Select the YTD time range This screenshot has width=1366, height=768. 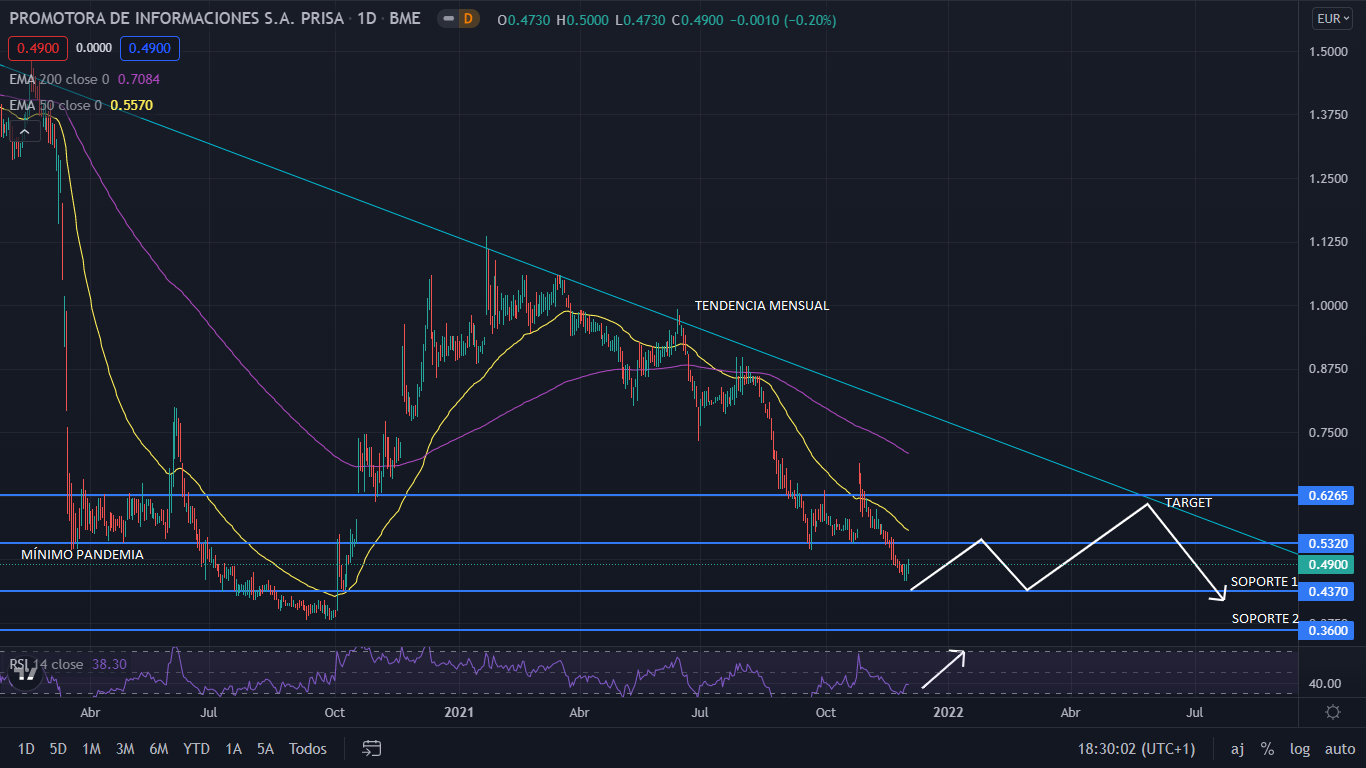196,748
